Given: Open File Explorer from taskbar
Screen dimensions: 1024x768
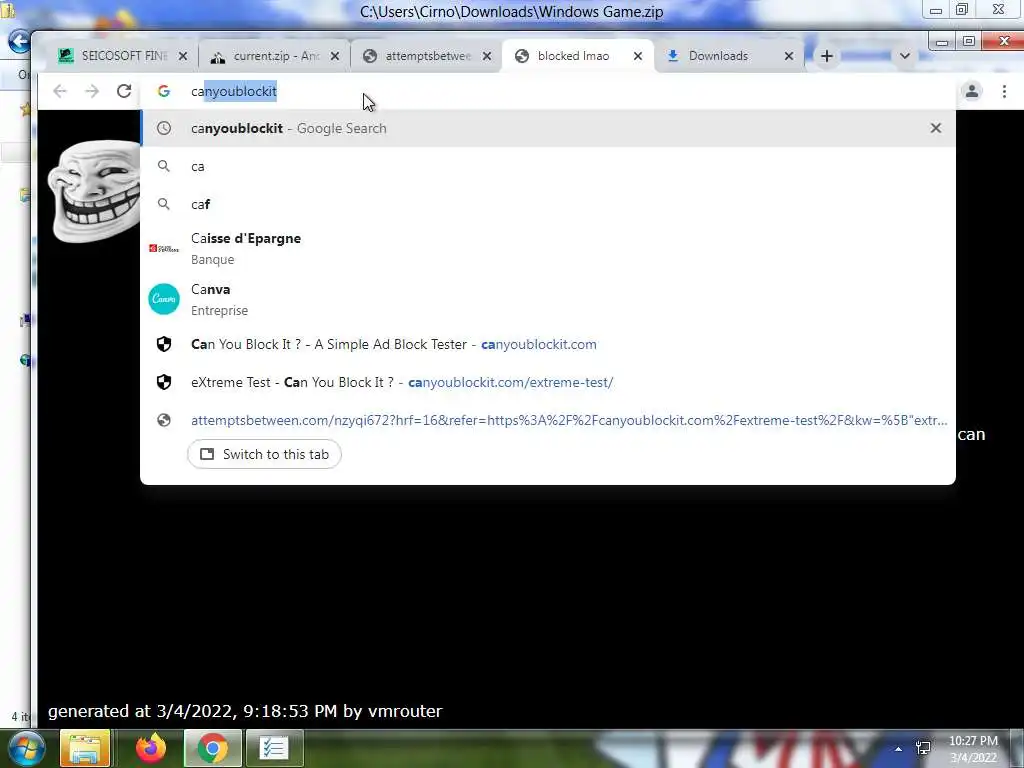Looking at the screenshot, I should 84,748.
